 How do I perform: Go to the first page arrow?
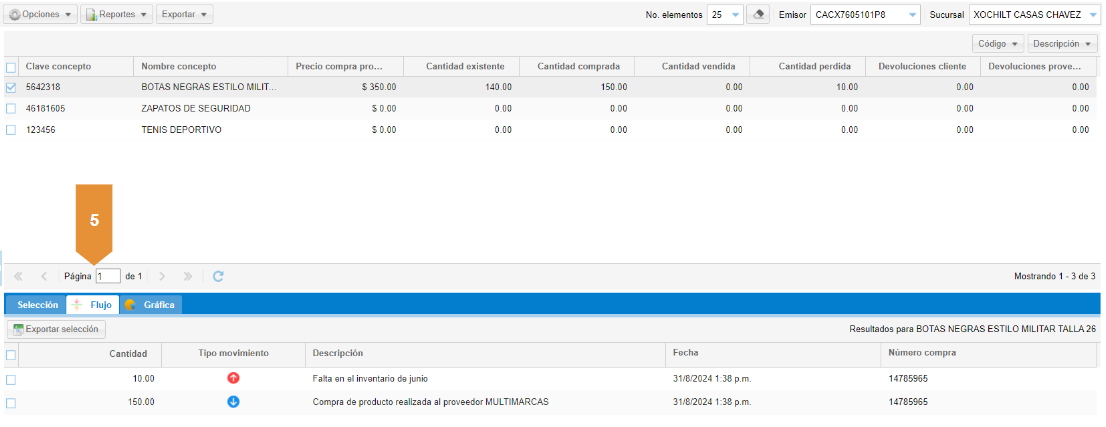pos(18,276)
